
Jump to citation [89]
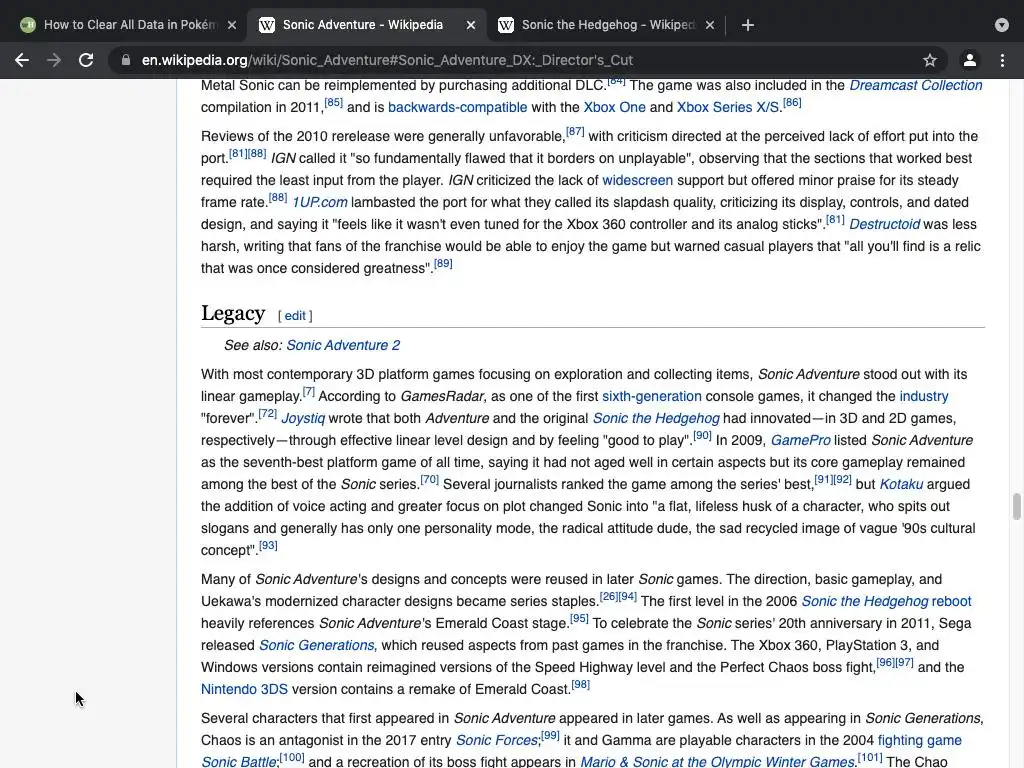pos(443,263)
